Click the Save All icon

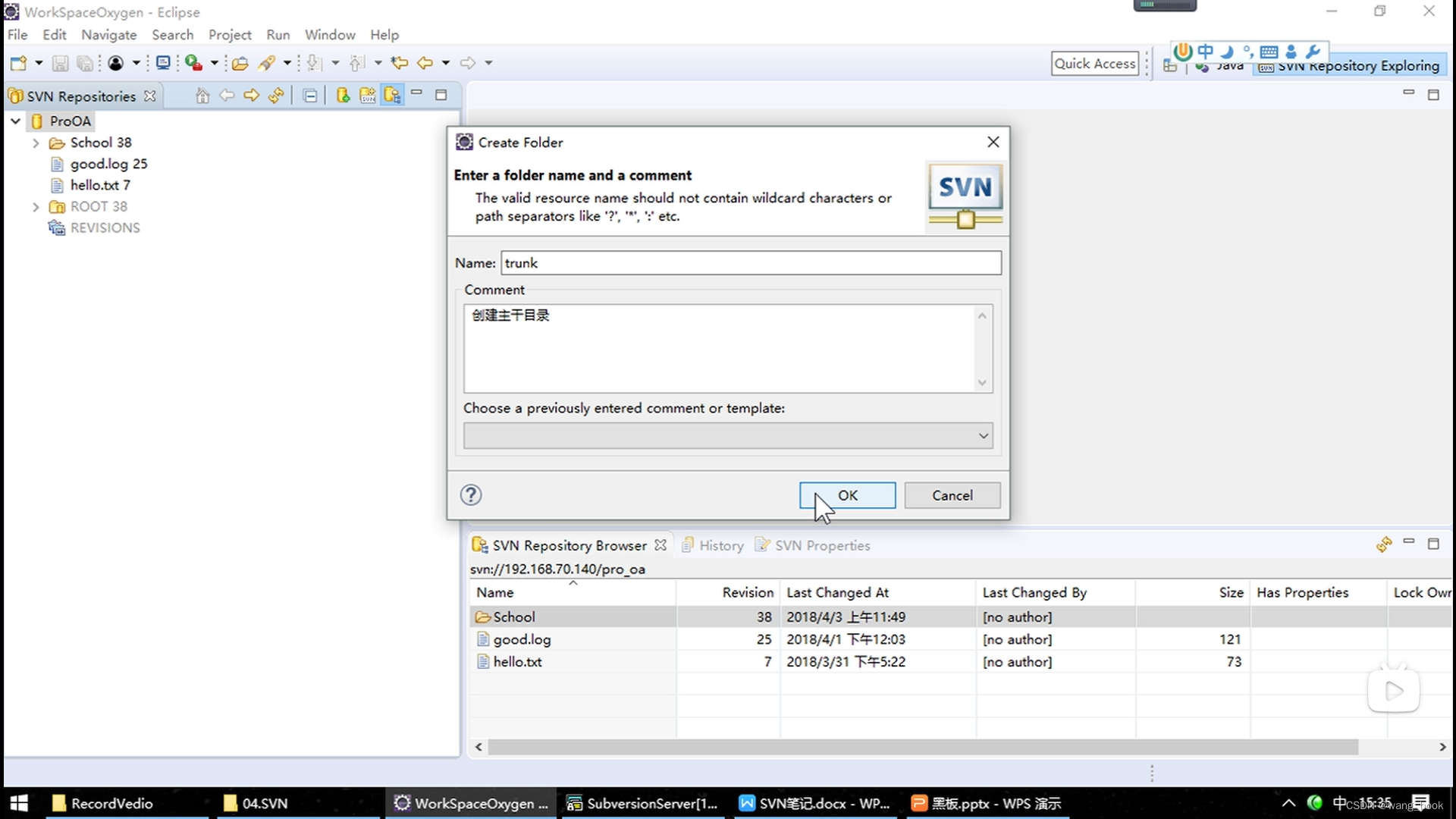[85, 63]
